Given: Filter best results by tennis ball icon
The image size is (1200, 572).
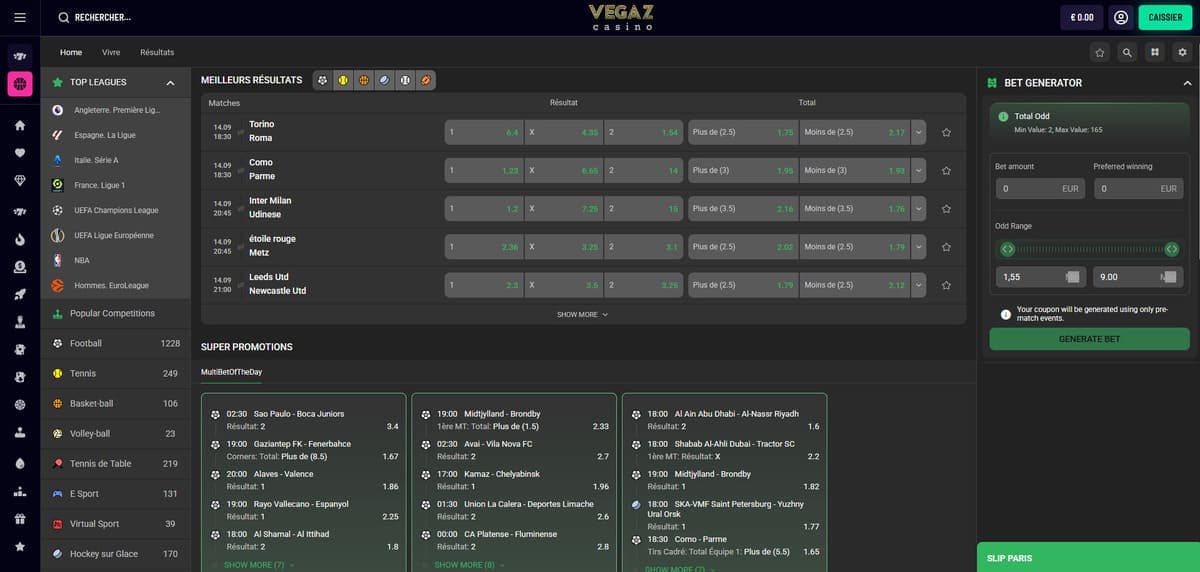Looking at the screenshot, I should pos(343,80).
